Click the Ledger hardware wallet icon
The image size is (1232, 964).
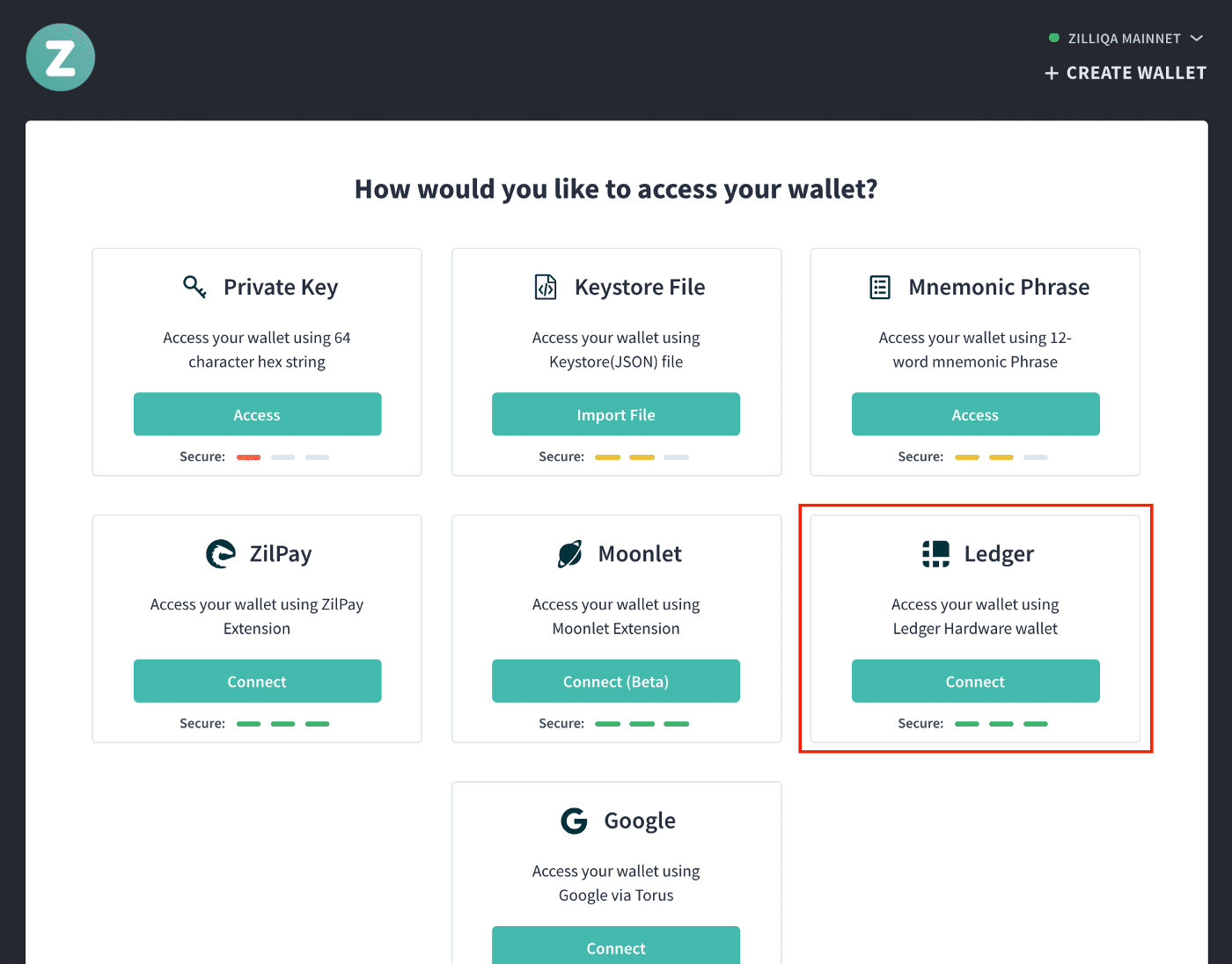coord(935,554)
